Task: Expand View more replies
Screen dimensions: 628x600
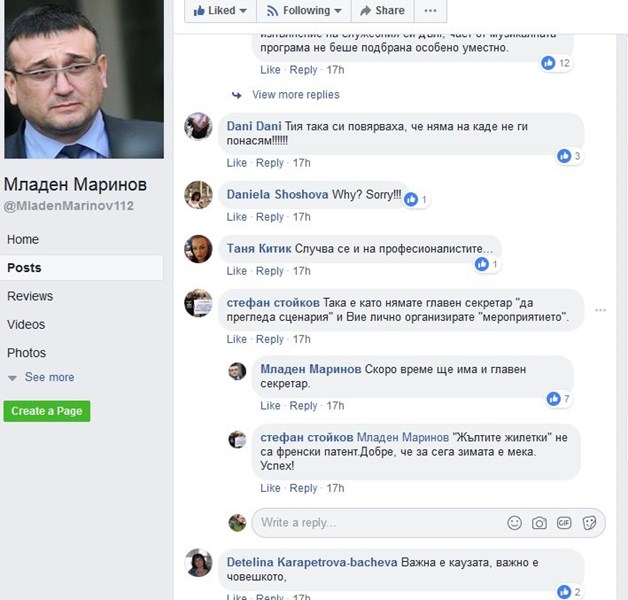Action: (295, 95)
